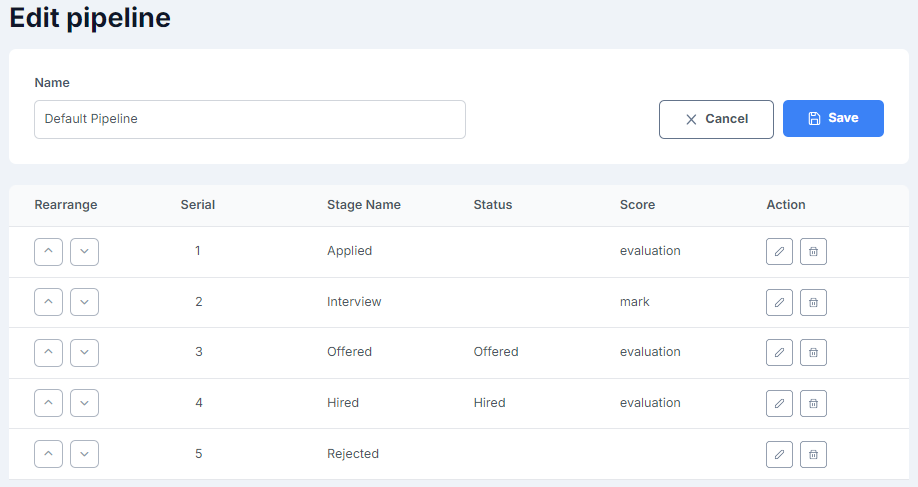Image resolution: width=918 pixels, height=487 pixels.
Task: Edit the Interview stage with pencil icon
Action: point(779,303)
